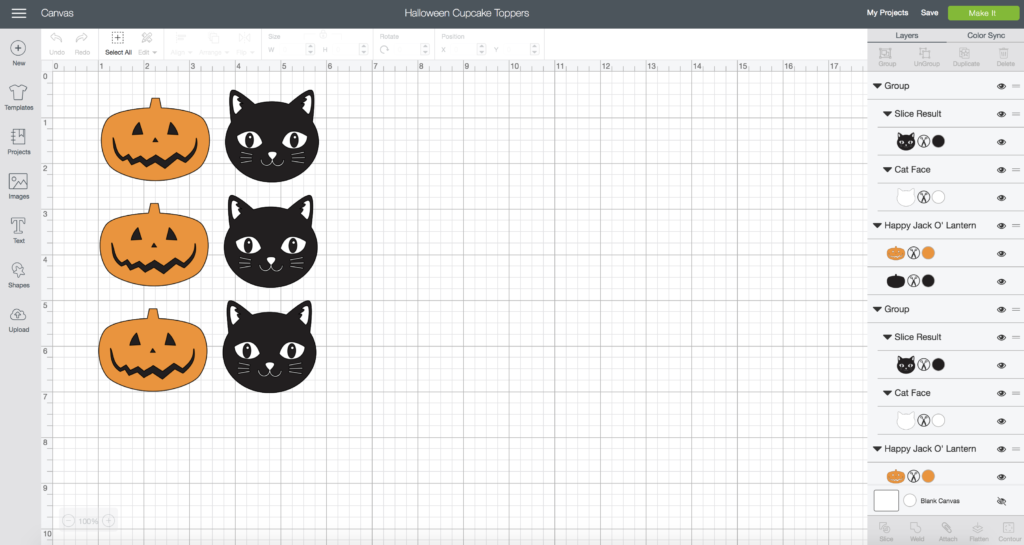
Task: Click the Blank Canvas circle color swatch
Action: (910, 501)
